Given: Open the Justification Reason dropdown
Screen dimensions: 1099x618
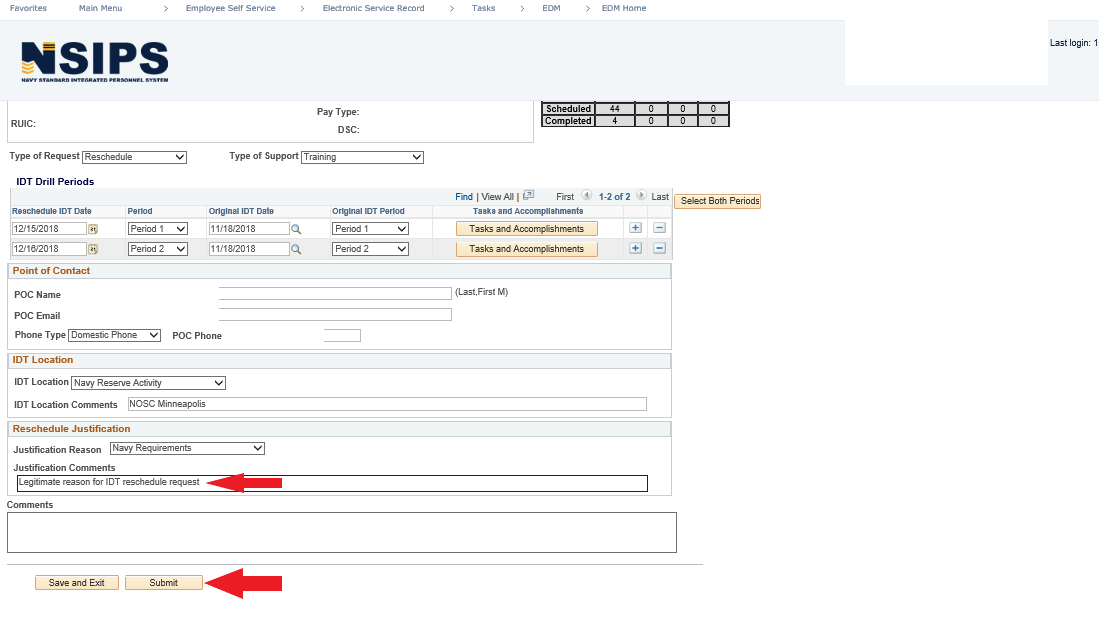Looking at the screenshot, I should (187, 448).
